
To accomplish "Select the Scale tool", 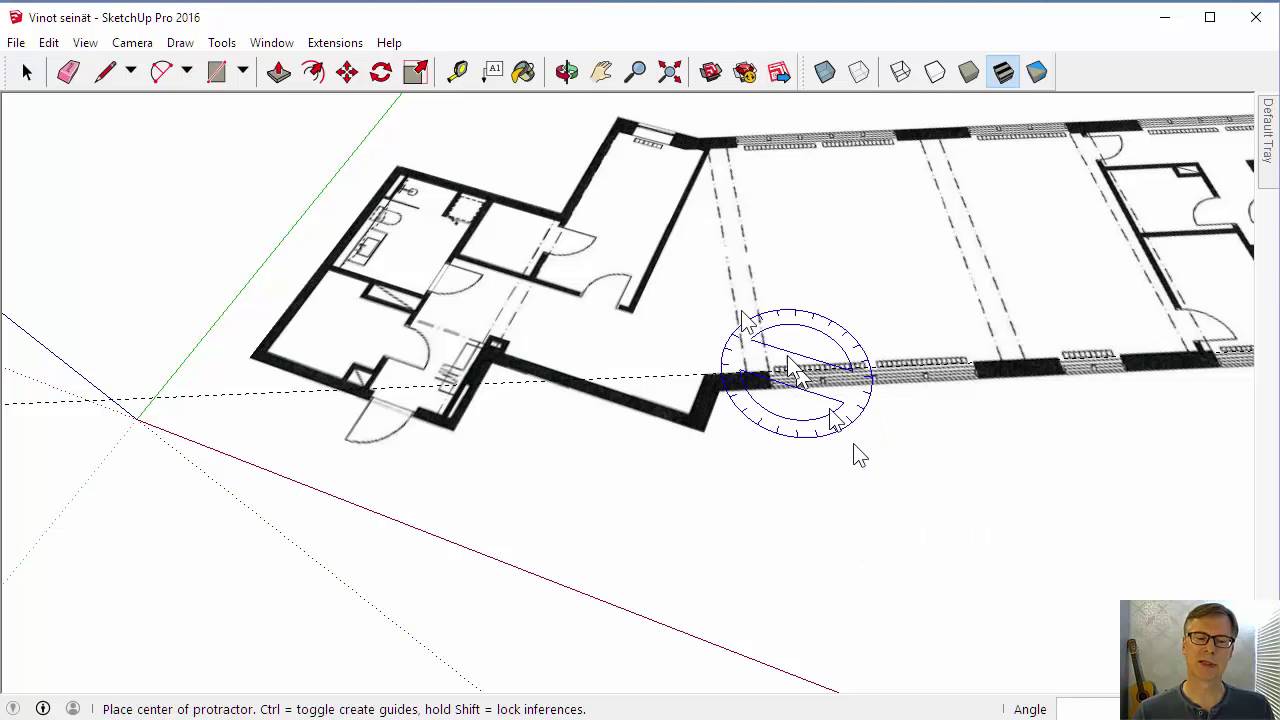I will click(x=415, y=72).
